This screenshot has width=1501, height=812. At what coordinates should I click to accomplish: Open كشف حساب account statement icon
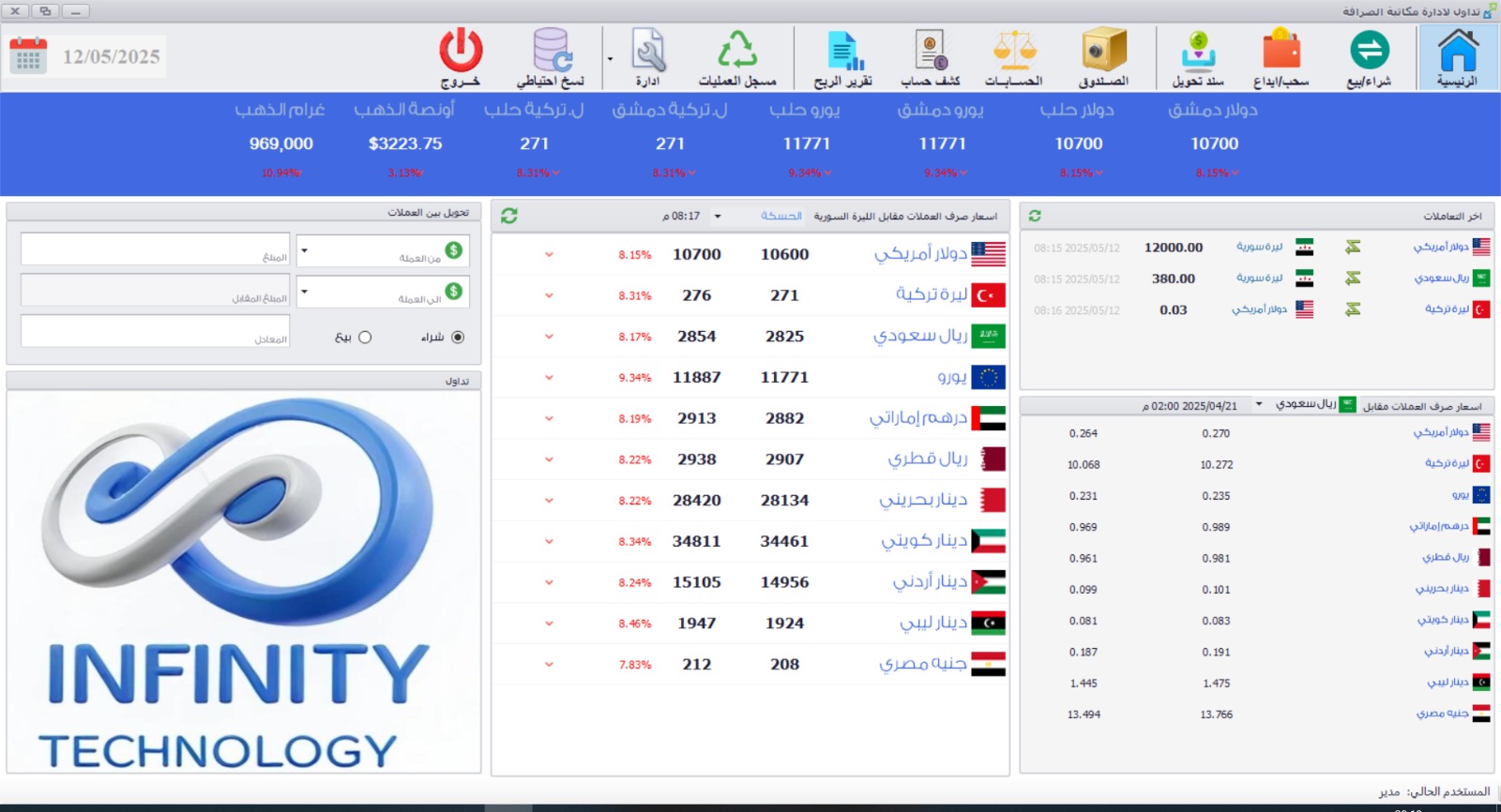(931, 58)
